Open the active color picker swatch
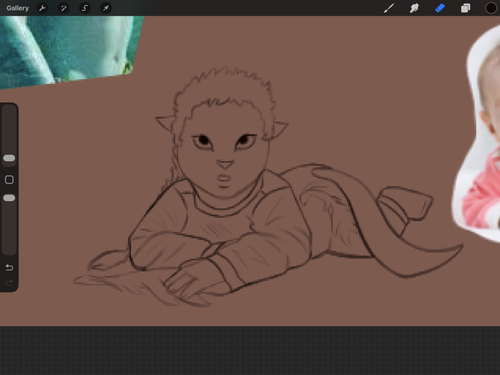 (x=491, y=8)
